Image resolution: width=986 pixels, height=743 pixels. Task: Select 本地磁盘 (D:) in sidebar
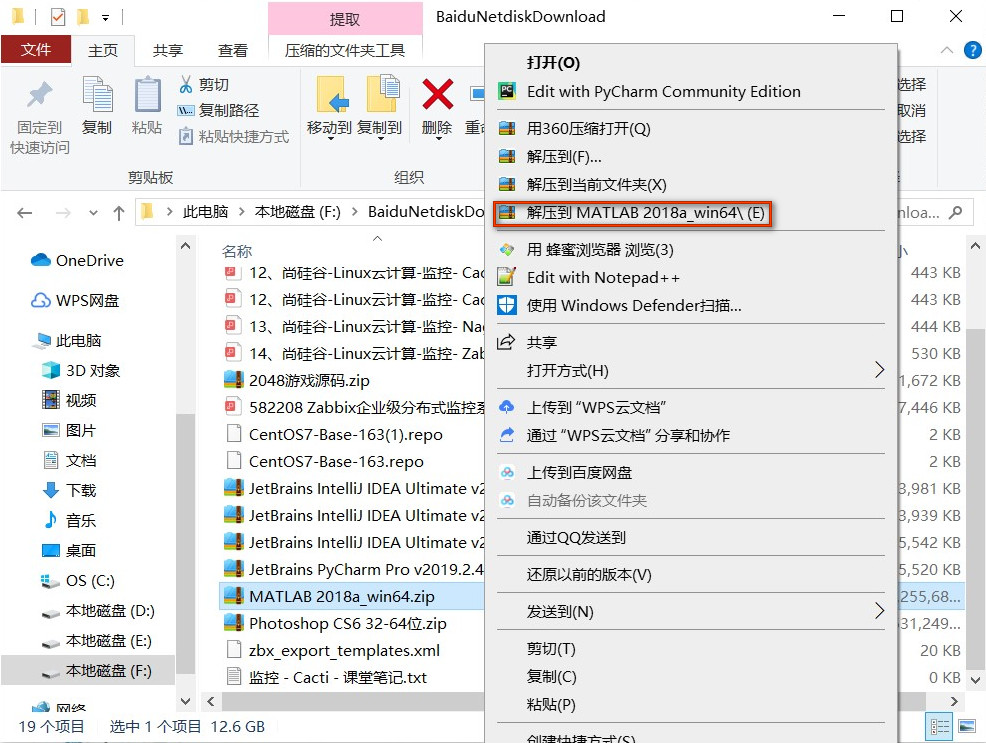tap(97, 611)
